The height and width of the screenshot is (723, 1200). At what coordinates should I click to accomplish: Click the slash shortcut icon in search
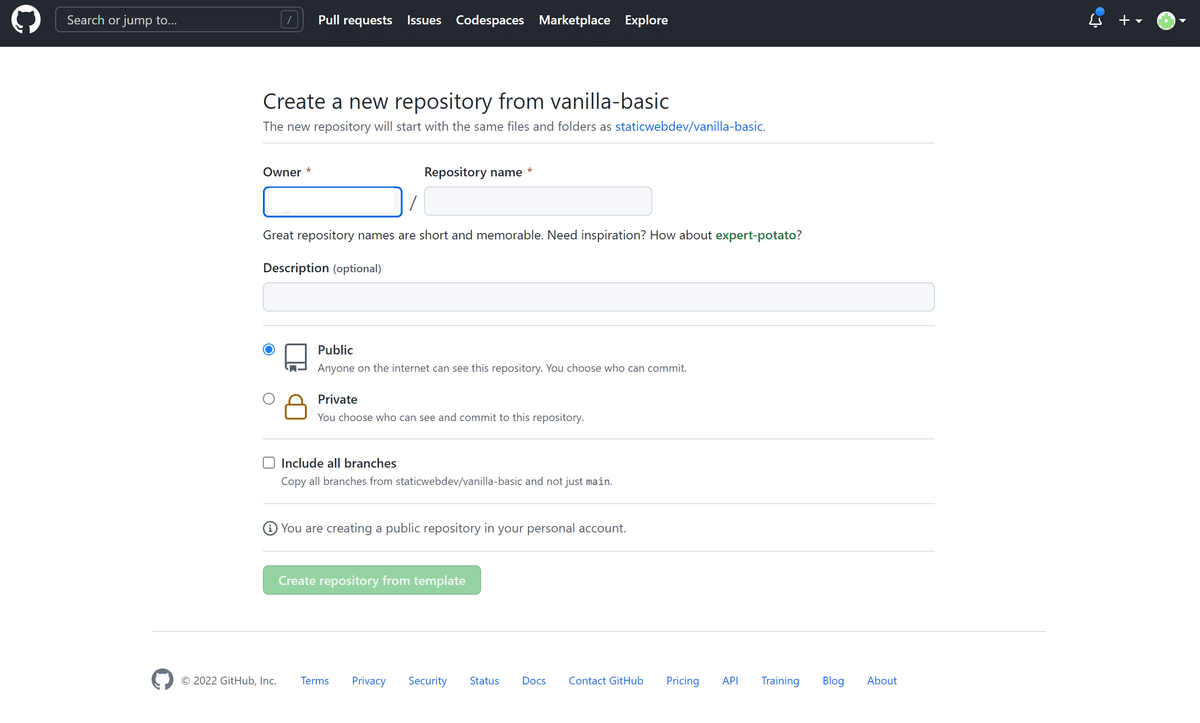pyautogui.click(x=289, y=20)
